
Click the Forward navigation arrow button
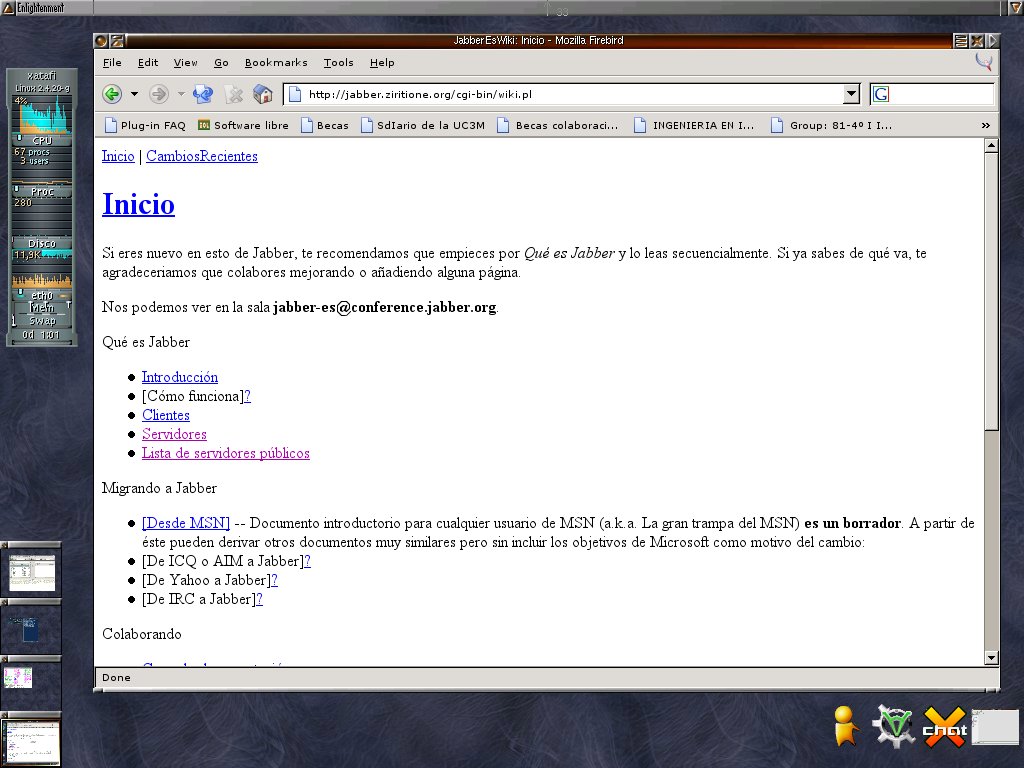[x=158, y=95]
